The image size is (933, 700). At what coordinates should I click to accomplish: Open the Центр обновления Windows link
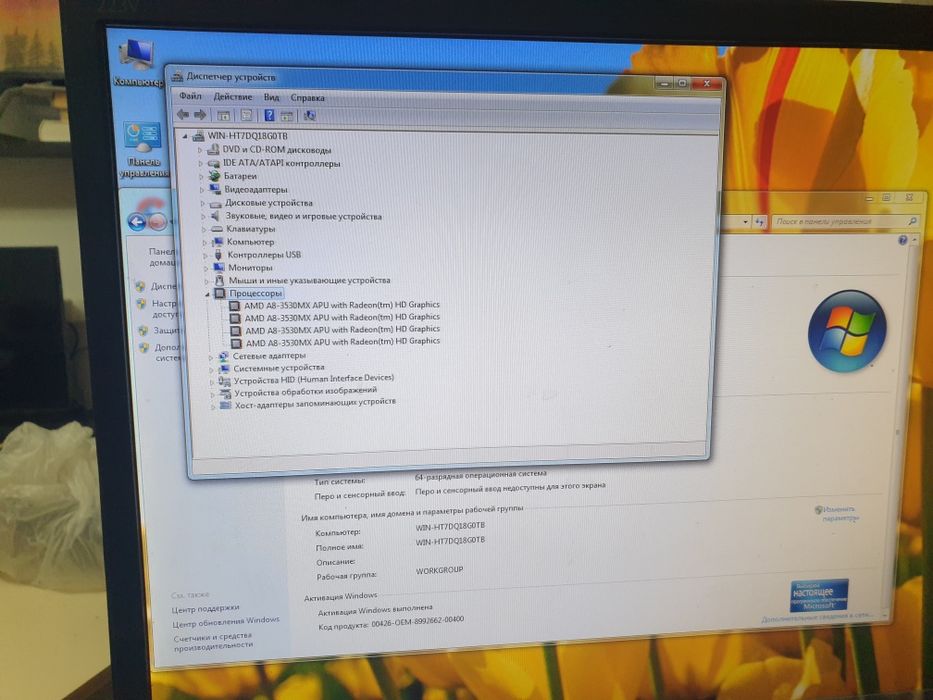coord(226,621)
